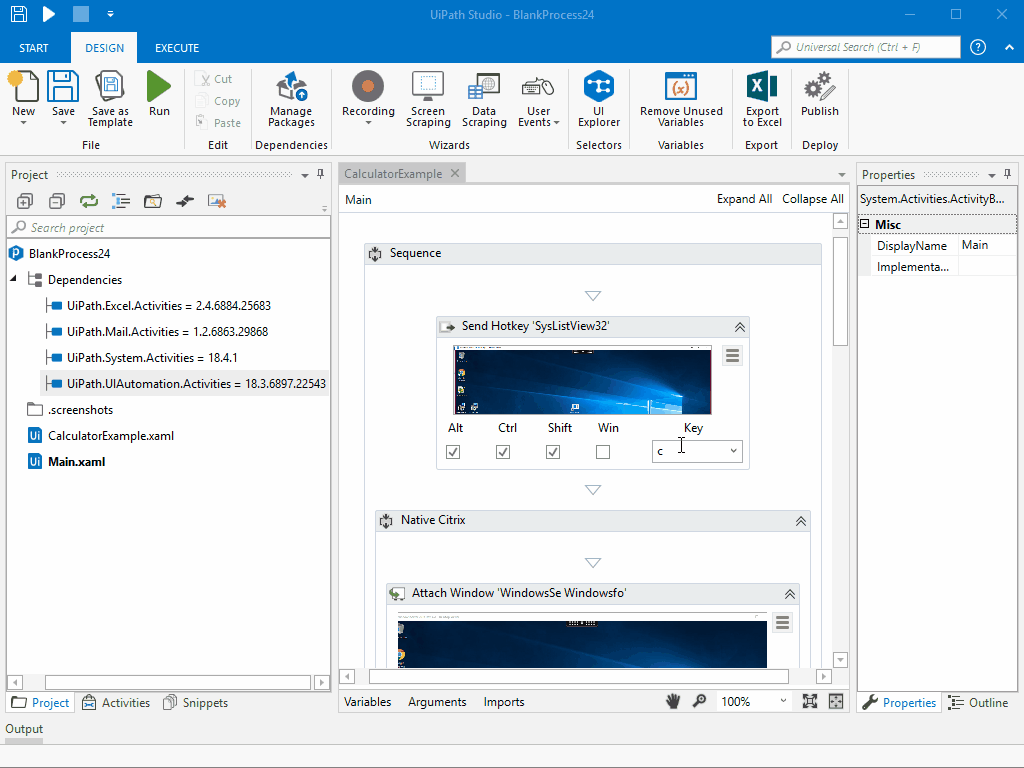Refresh the Project panel

pos(89,201)
